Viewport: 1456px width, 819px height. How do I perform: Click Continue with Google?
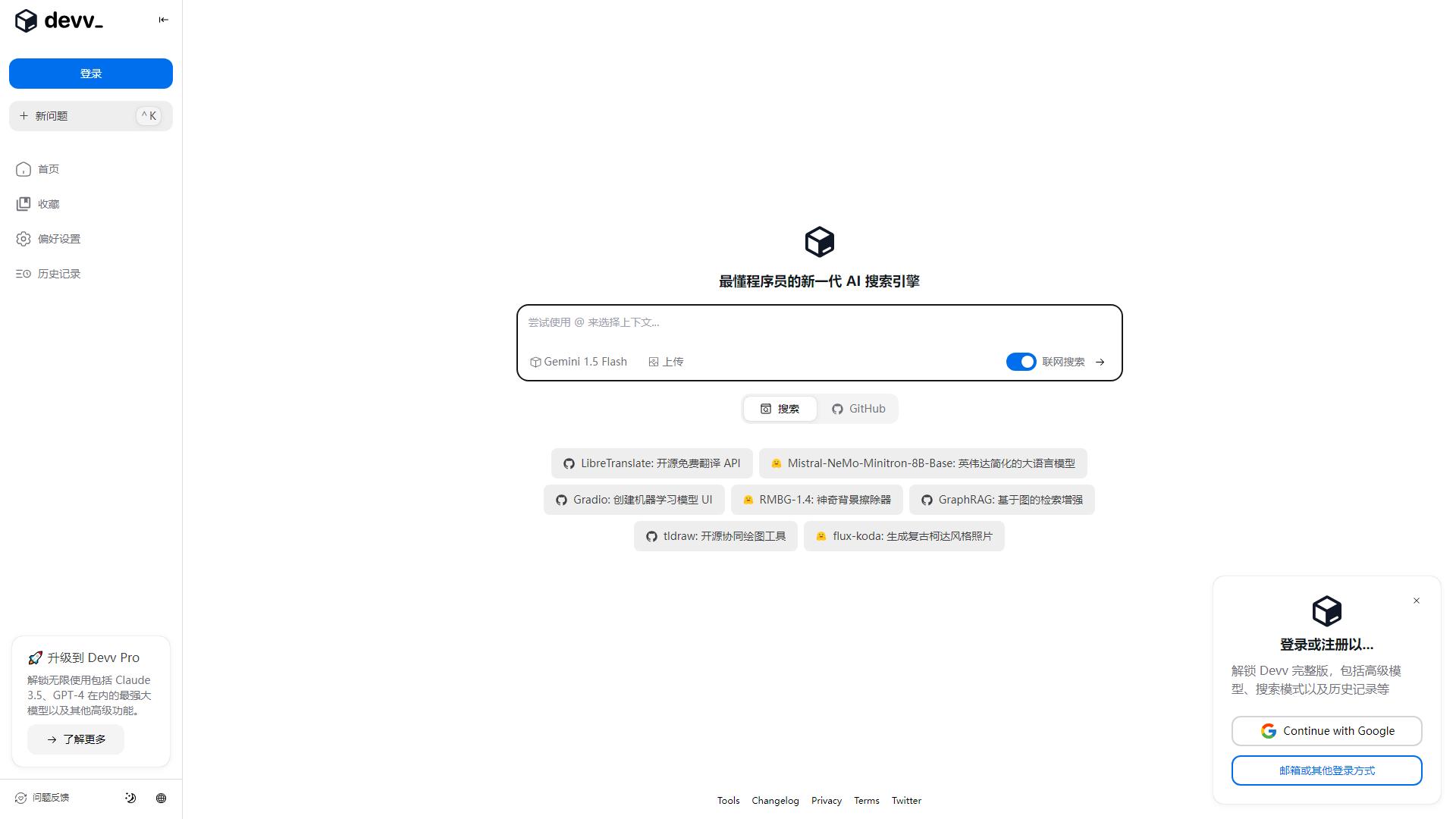[1326, 730]
